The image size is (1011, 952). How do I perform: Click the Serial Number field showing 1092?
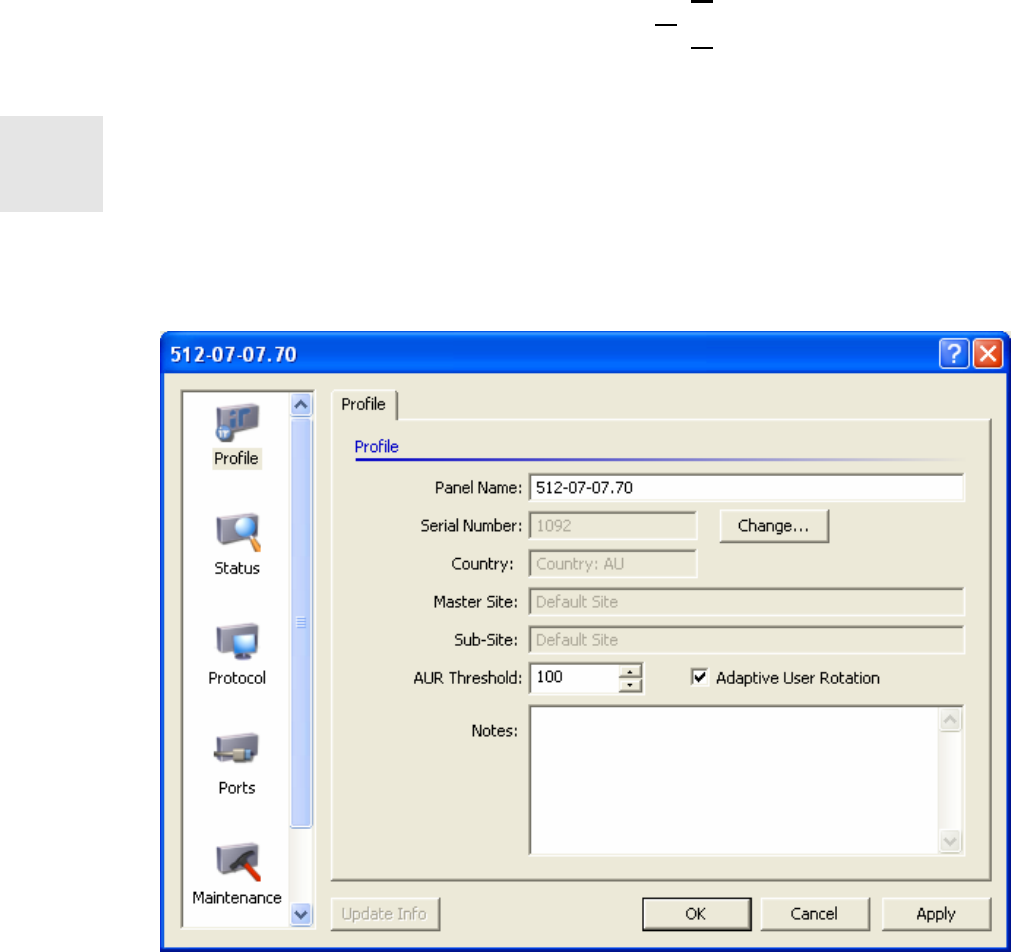(613, 526)
